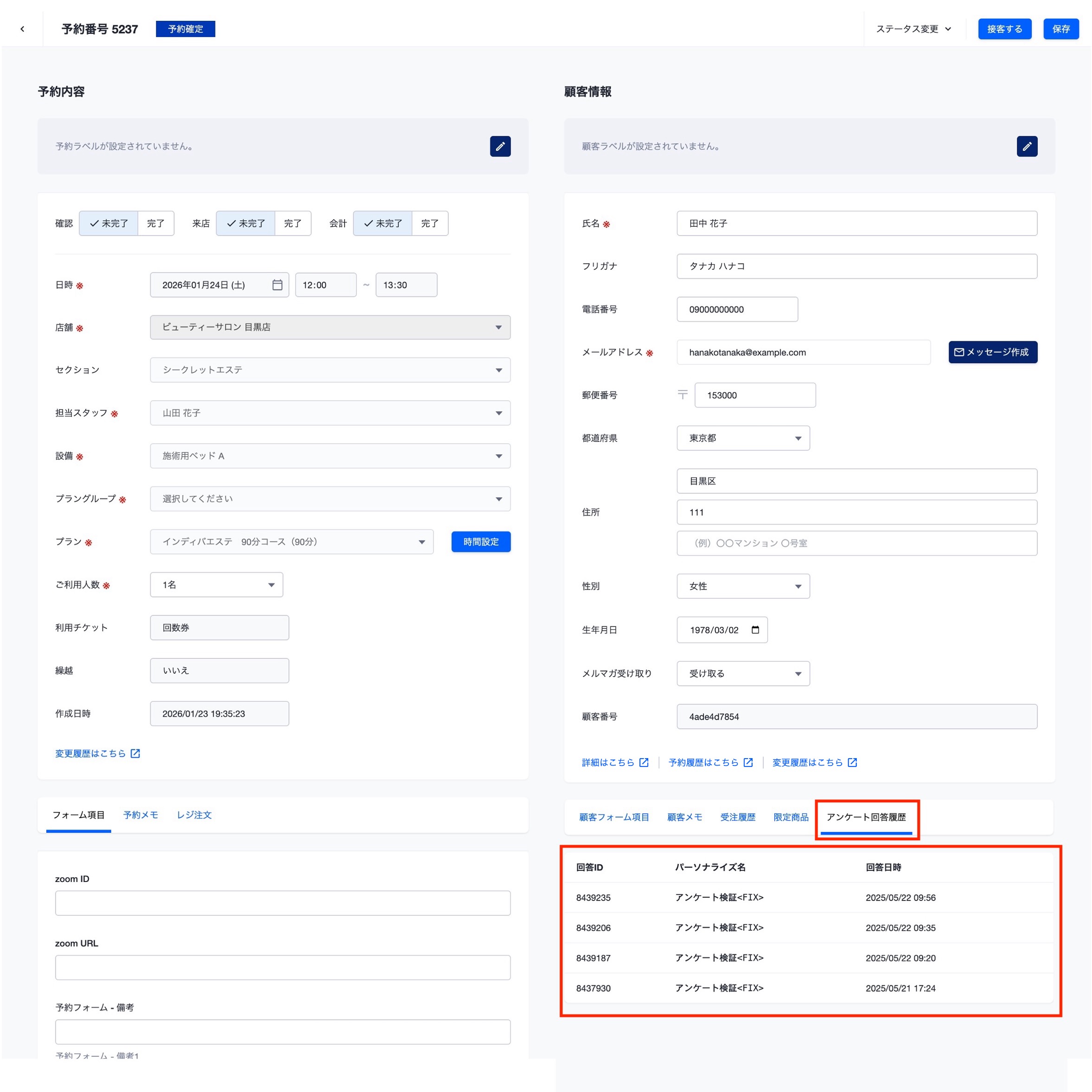Screen dimensions: 1092x1092
Task: Switch to the 顧客フォーム項目 tab
Action: click(x=614, y=817)
